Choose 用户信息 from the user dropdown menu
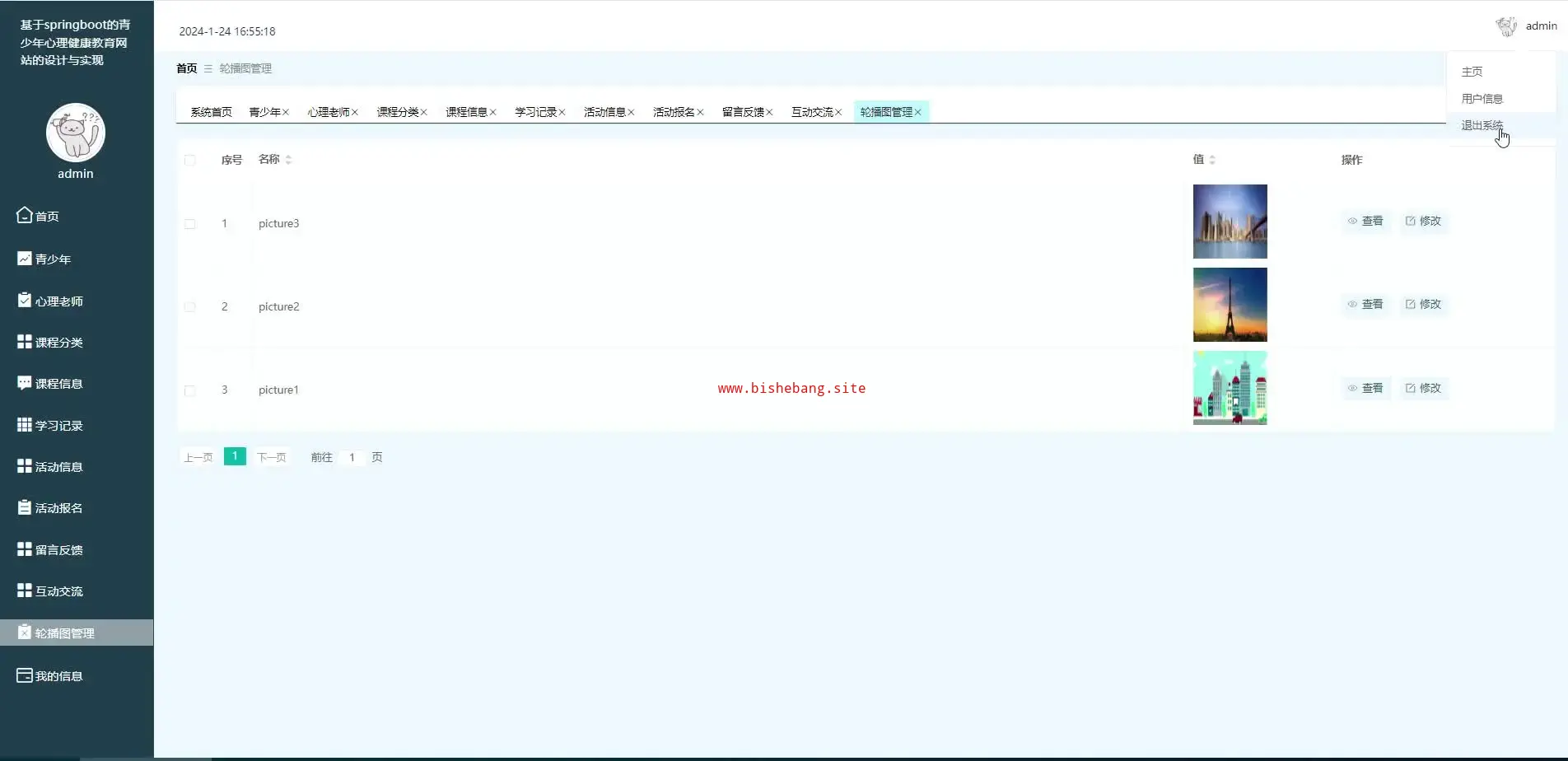The image size is (1568, 761). click(x=1482, y=99)
